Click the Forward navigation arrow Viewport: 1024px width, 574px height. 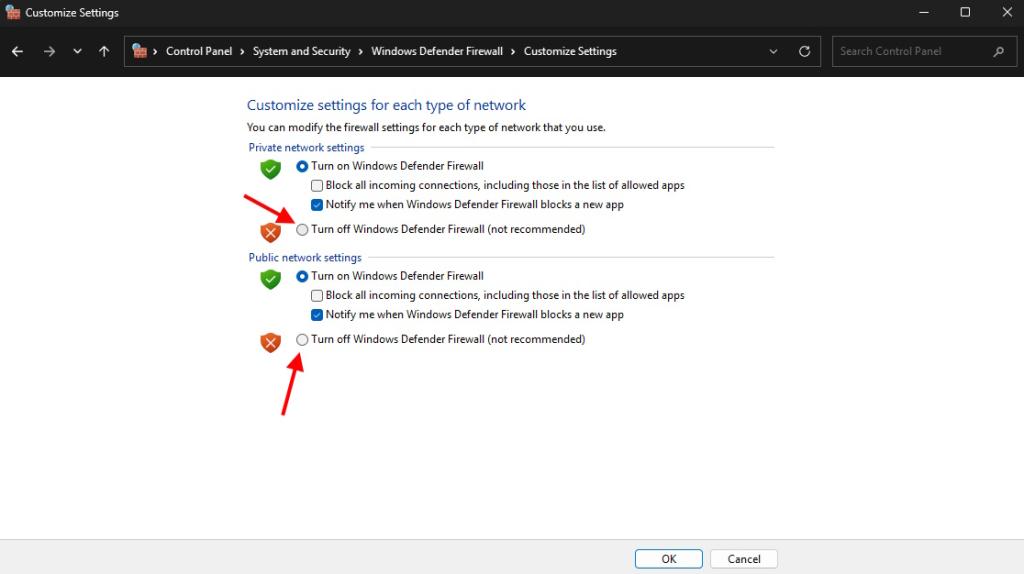pyautogui.click(x=49, y=51)
